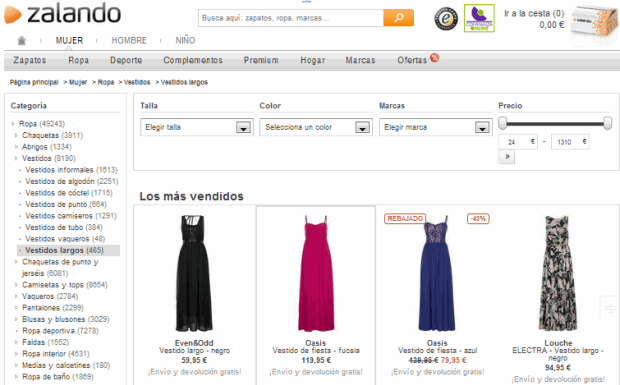Open the Marcas menu
This screenshot has width=620, height=385.
(360, 60)
